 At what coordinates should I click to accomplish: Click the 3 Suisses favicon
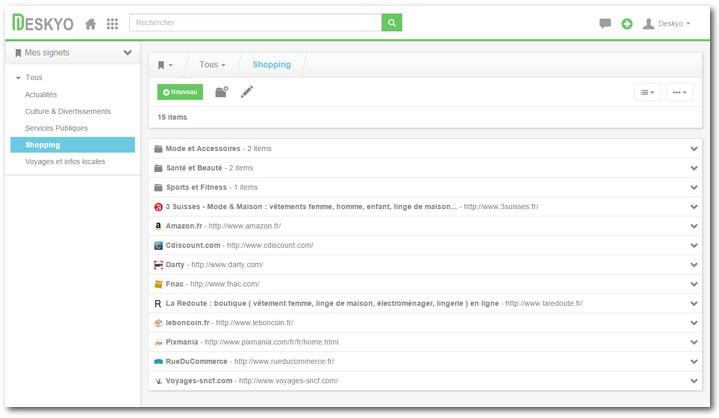[x=158, y=207]
